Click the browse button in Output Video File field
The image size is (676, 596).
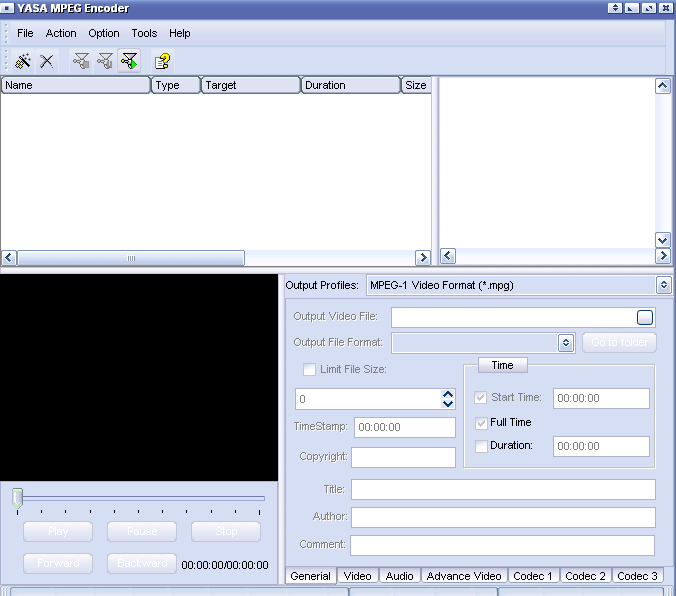tap(645, 317)
